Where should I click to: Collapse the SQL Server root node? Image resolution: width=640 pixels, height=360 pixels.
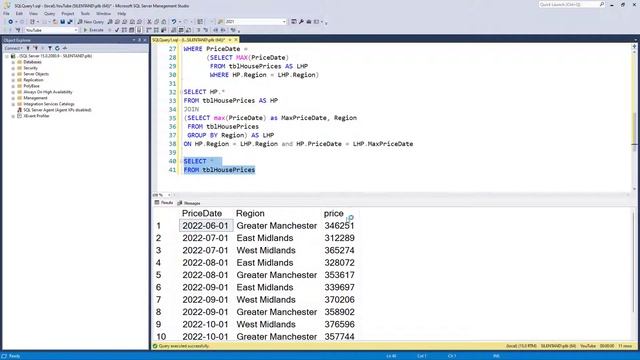coord(7,56)
